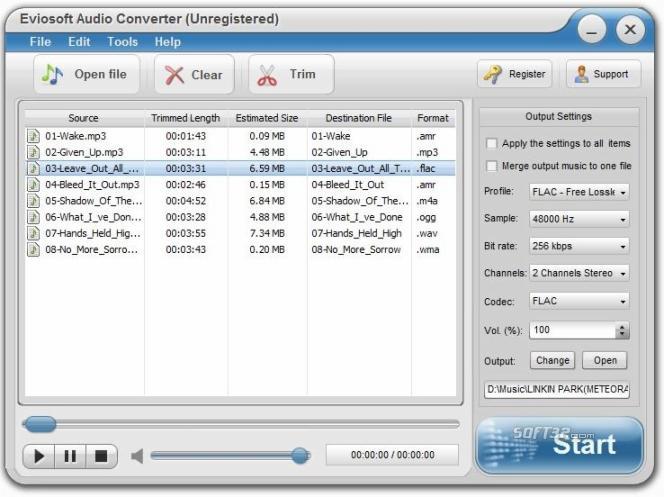Click the 00:01:43 trimmed length cell
Viewport: 664px width, 497px height.
click(186, 136)
